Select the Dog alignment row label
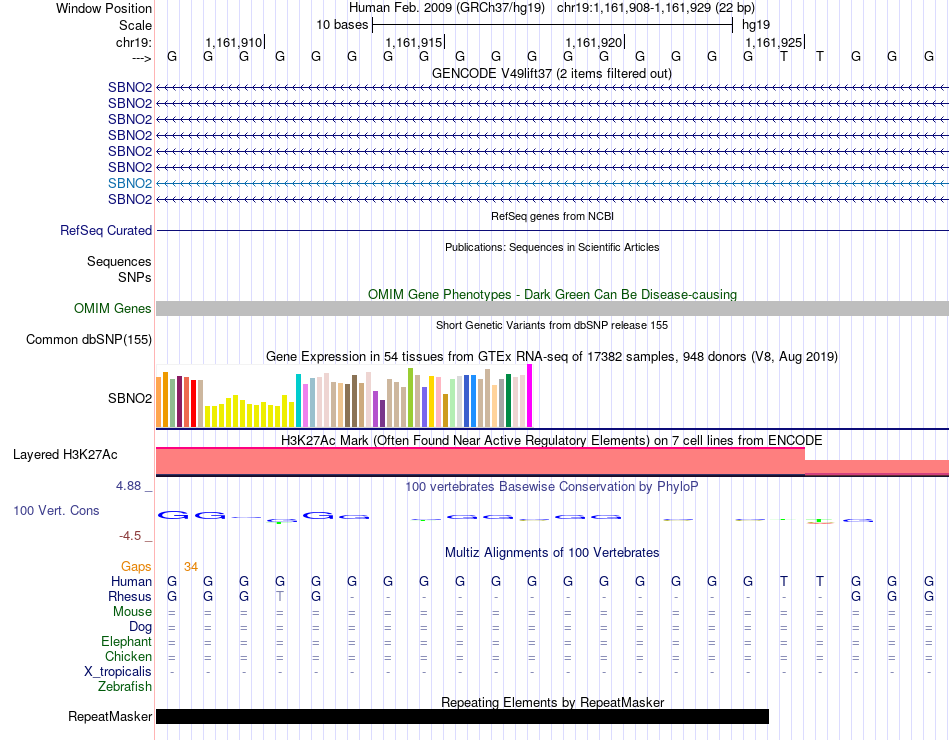This screenshot has height=740, width=950. tap(141, 627)
